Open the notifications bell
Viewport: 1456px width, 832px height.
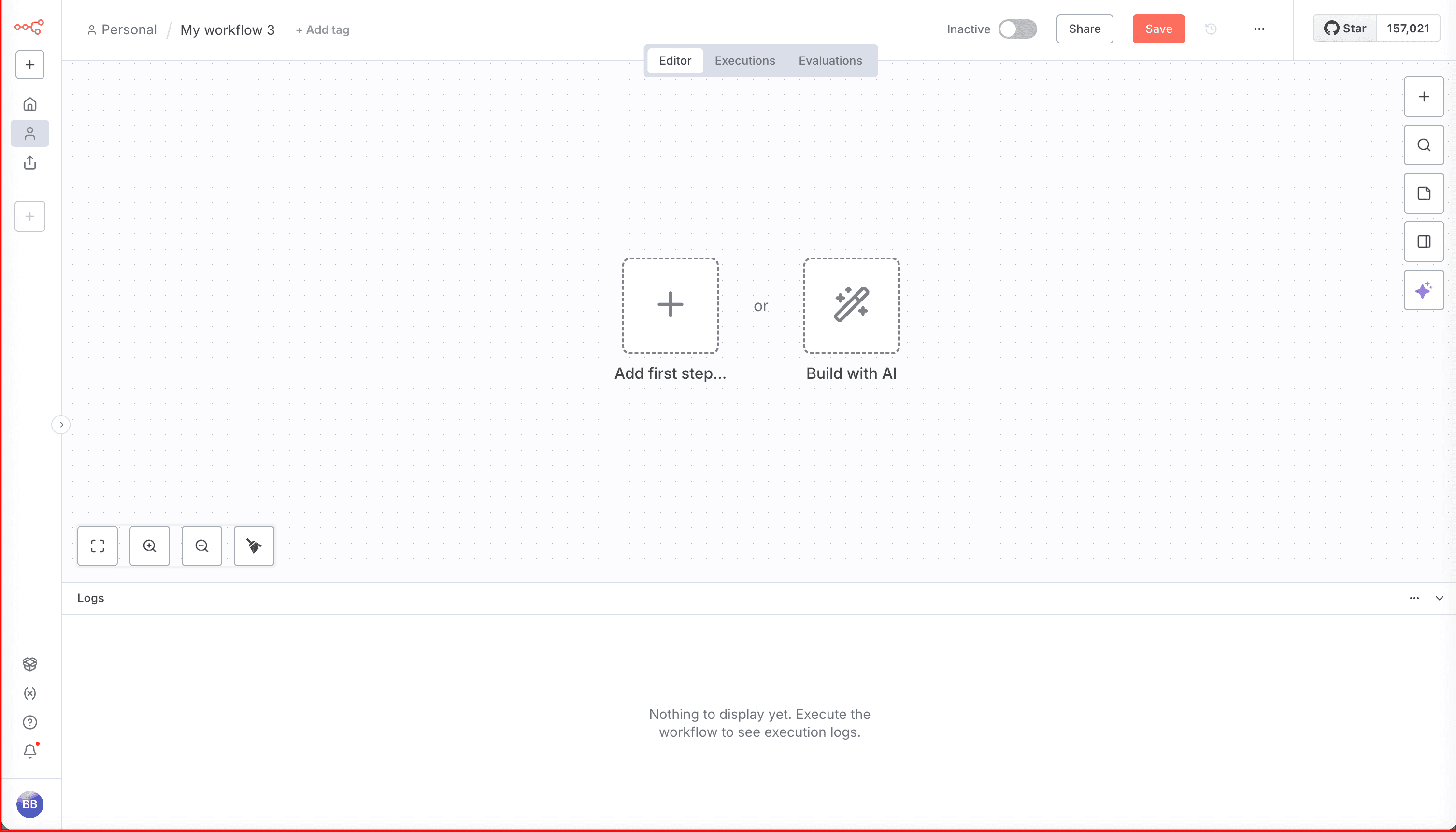tap(29, 750)
